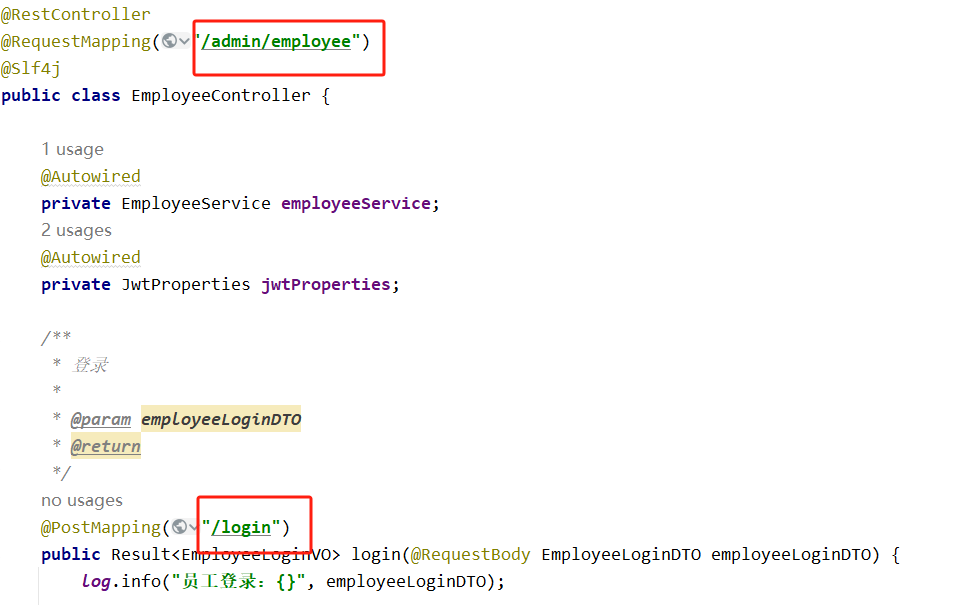This screenshot has height=605, width=973.
Task: Click the globe icon beside @PostMapping
Action: tap(179, 527)
